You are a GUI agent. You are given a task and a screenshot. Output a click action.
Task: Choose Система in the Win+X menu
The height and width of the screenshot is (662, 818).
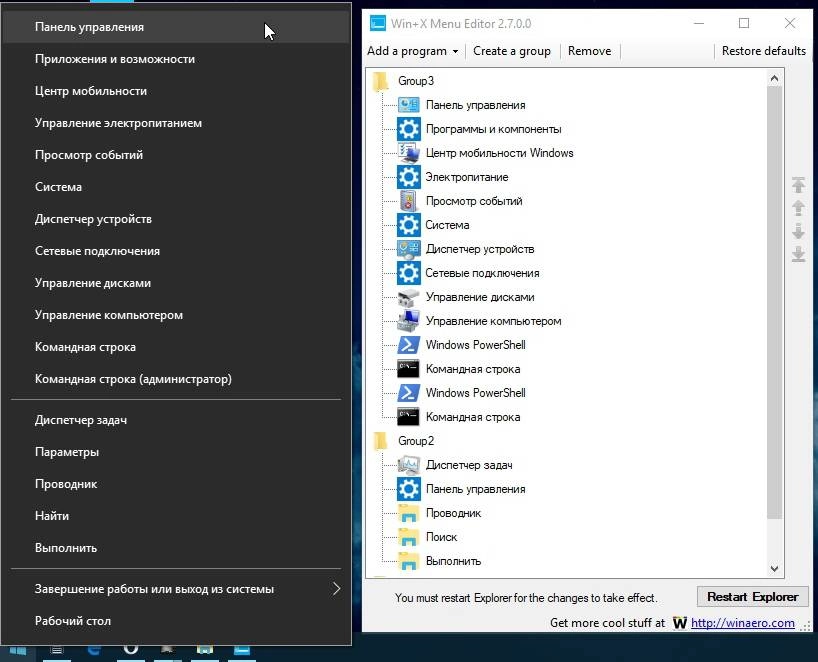(x=176, y=187)
